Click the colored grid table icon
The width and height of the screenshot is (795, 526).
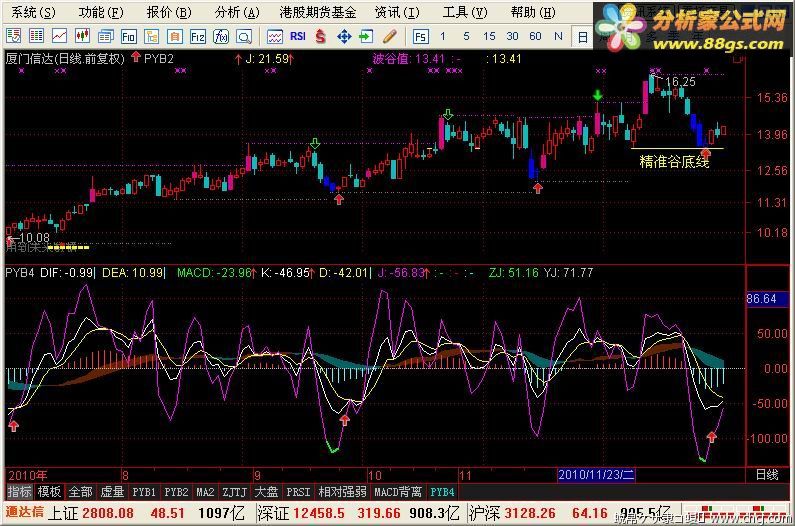click(36, 36)
